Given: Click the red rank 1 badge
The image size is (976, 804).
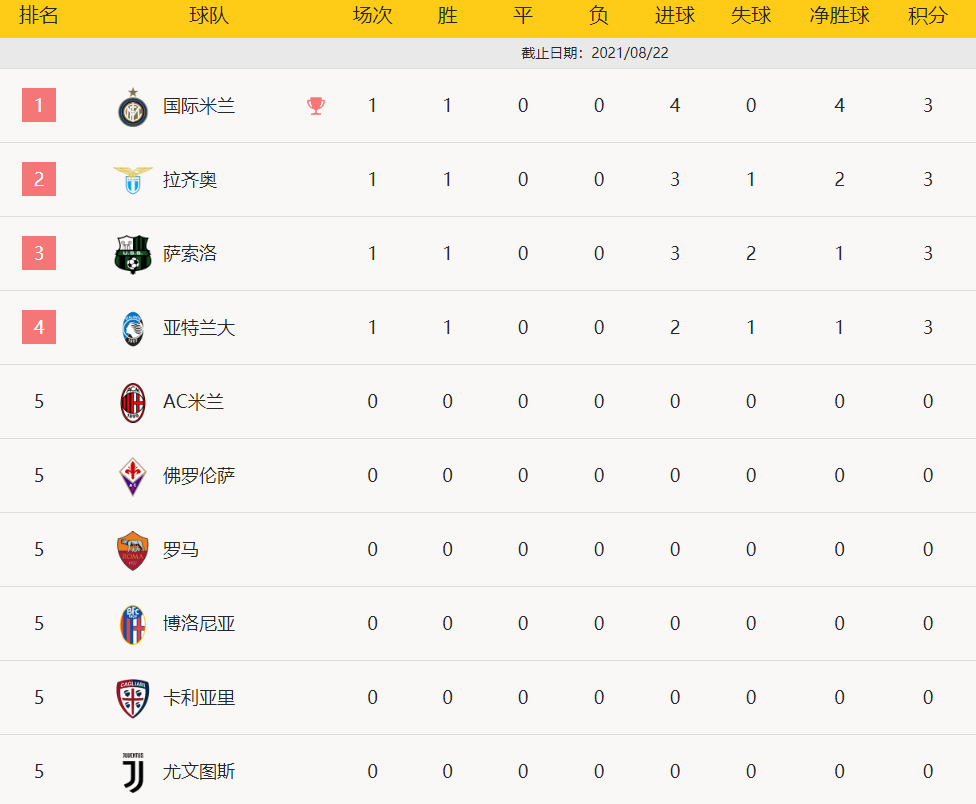Looking at the screenshot, I should [x=39, y=105].
